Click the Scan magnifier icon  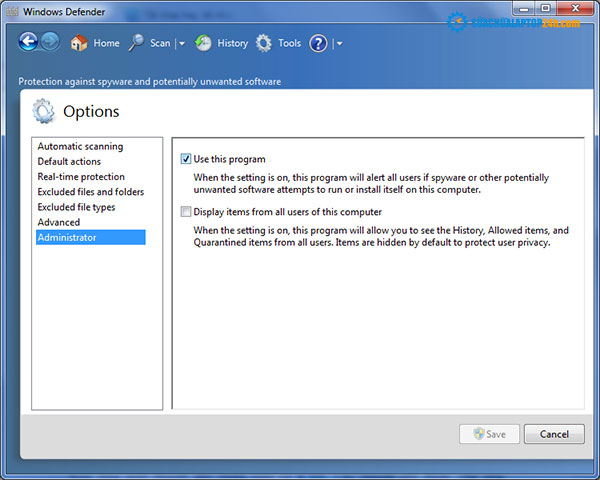(x=136, y=43)
